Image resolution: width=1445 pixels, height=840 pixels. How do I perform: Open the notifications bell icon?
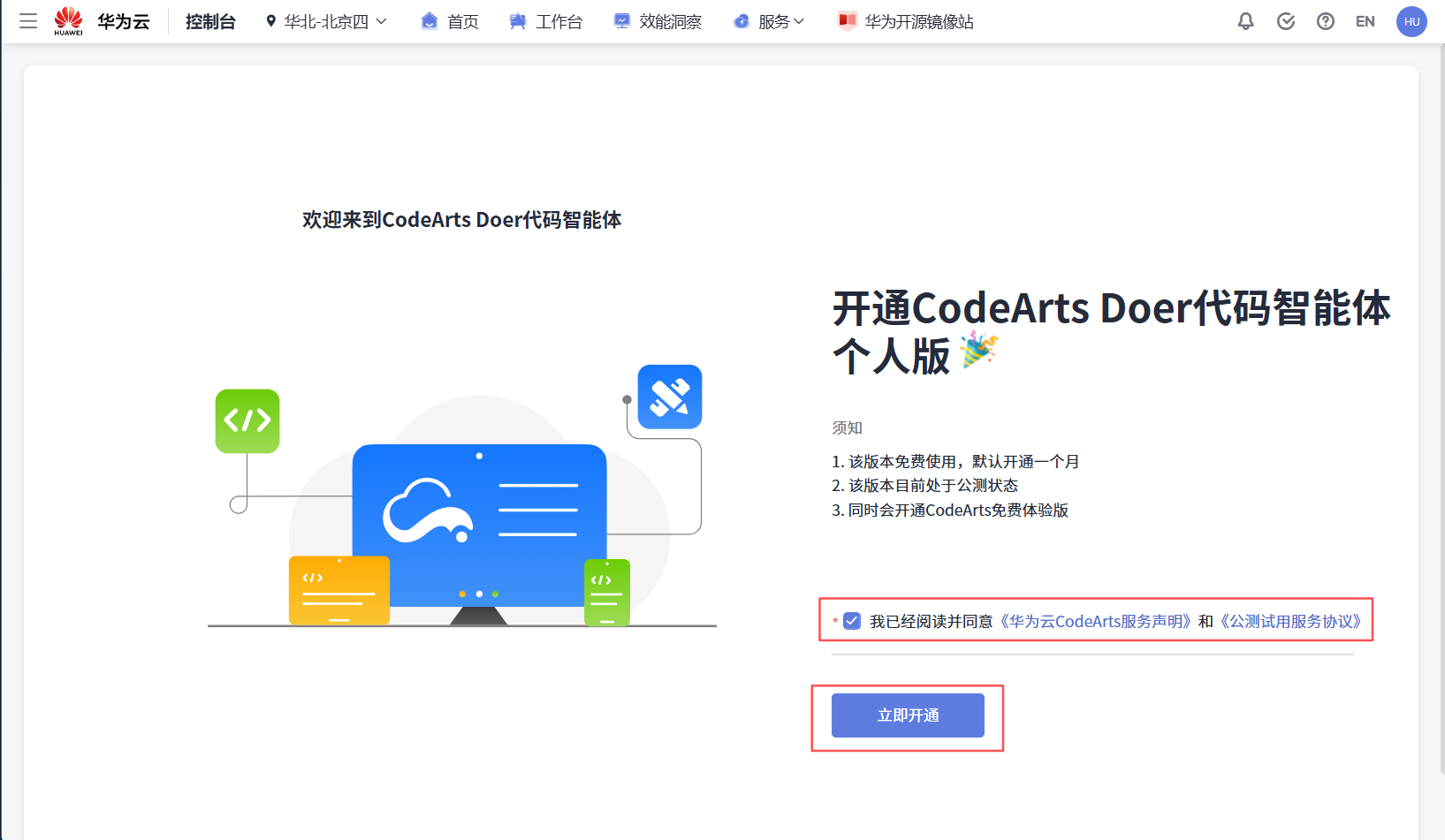pyautogui.click(x=1246, y=21)
